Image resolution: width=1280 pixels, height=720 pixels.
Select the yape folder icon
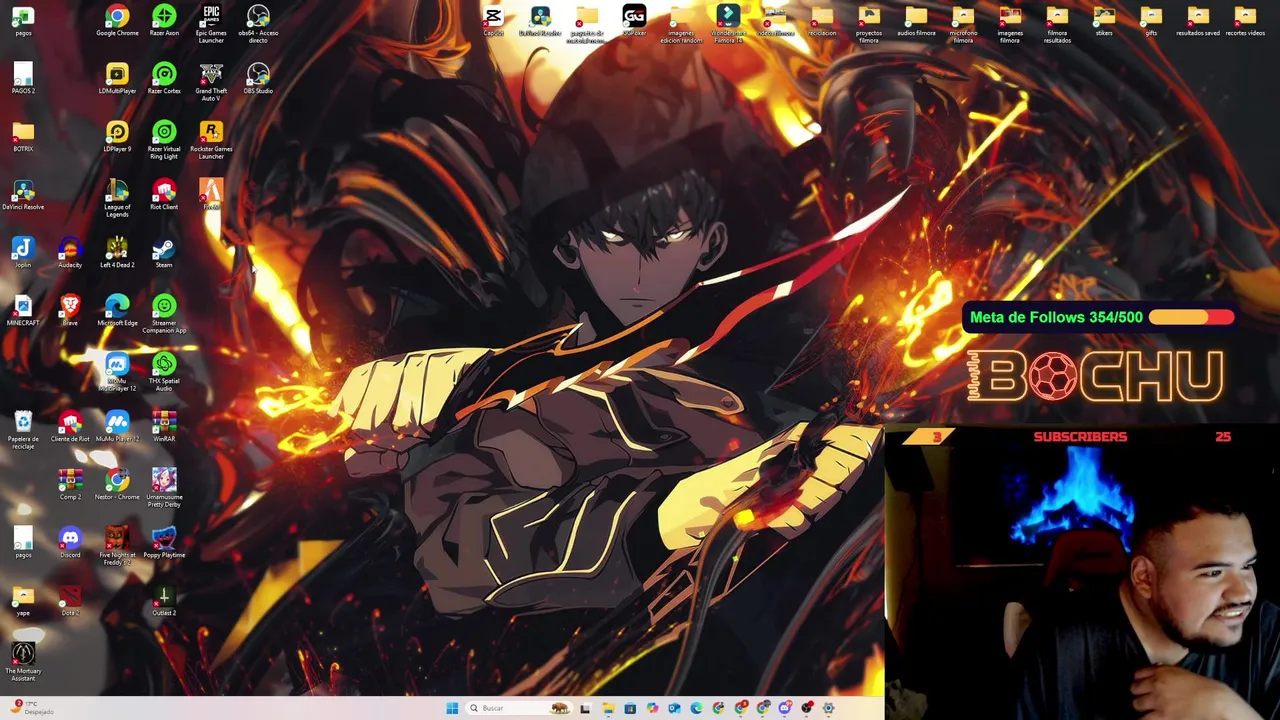click(x=23, y=601)
